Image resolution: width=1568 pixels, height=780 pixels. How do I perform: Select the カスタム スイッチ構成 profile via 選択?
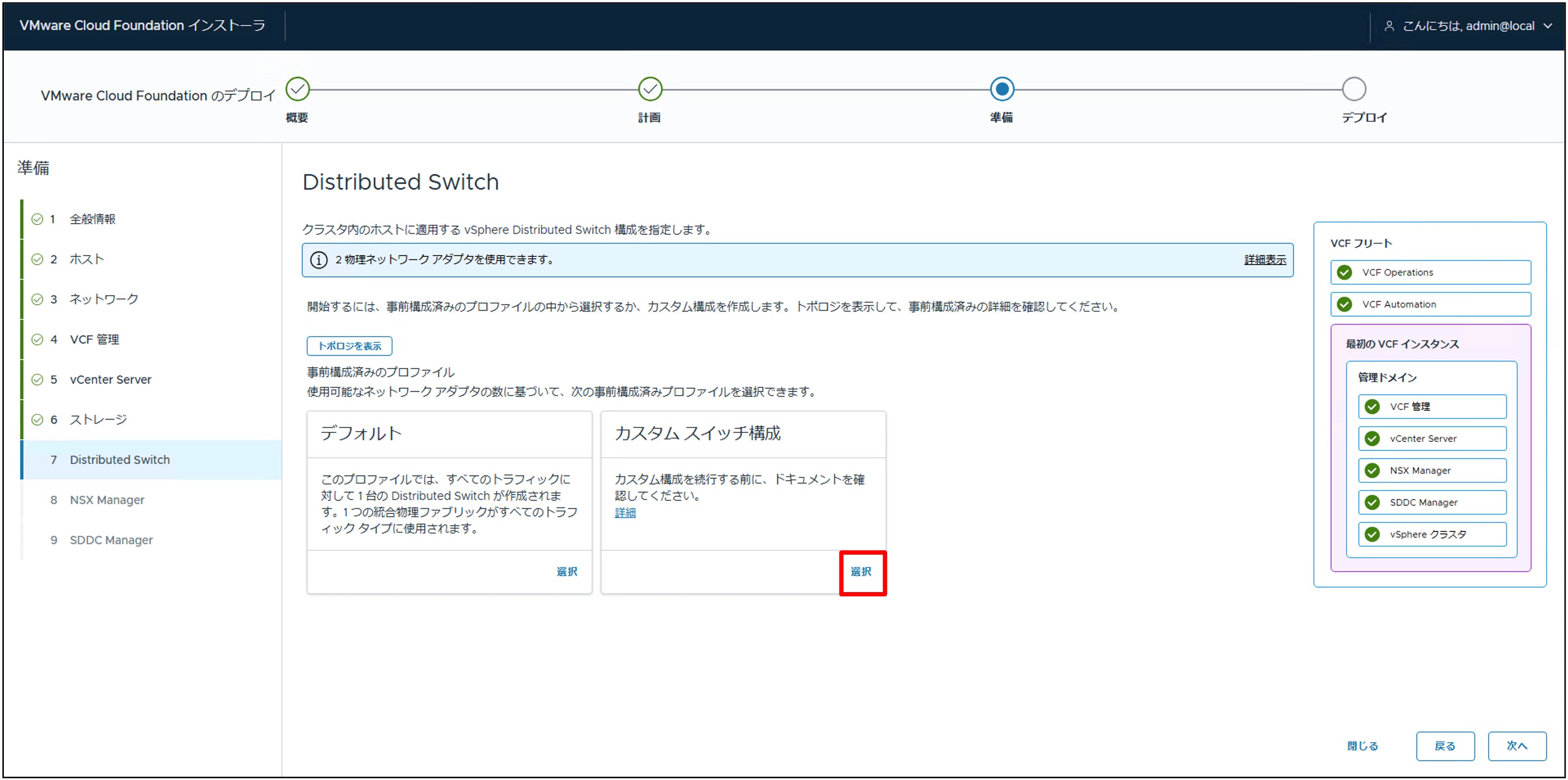click(861, 572)
